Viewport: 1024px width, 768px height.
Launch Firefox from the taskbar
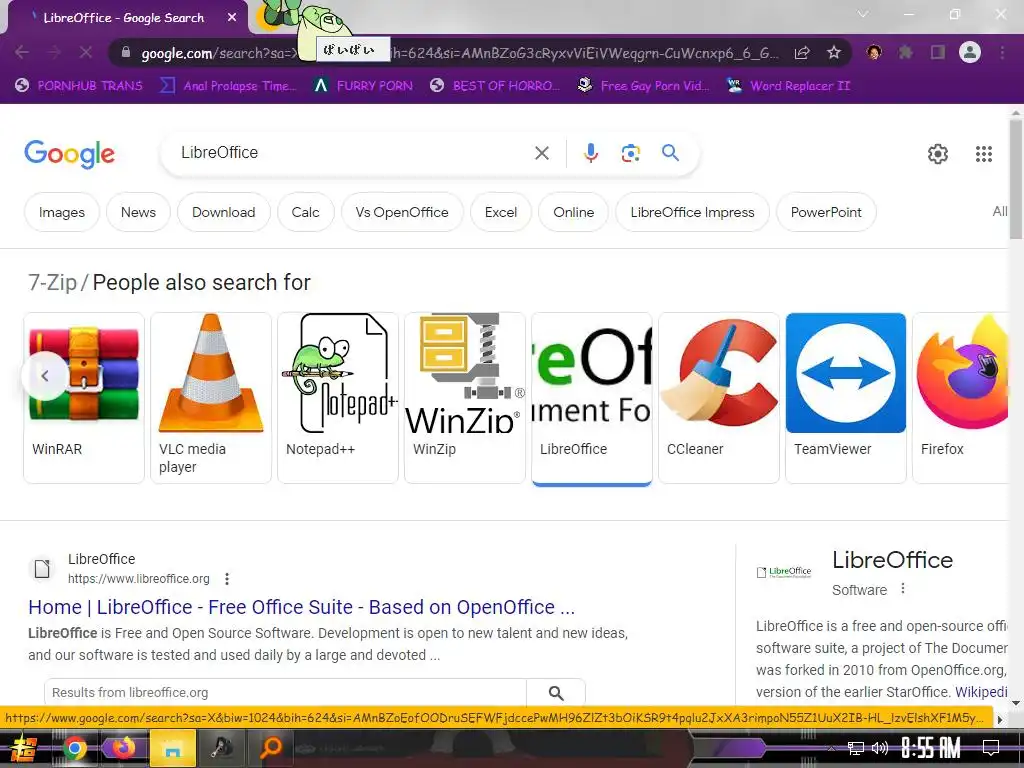coord(123,748)
